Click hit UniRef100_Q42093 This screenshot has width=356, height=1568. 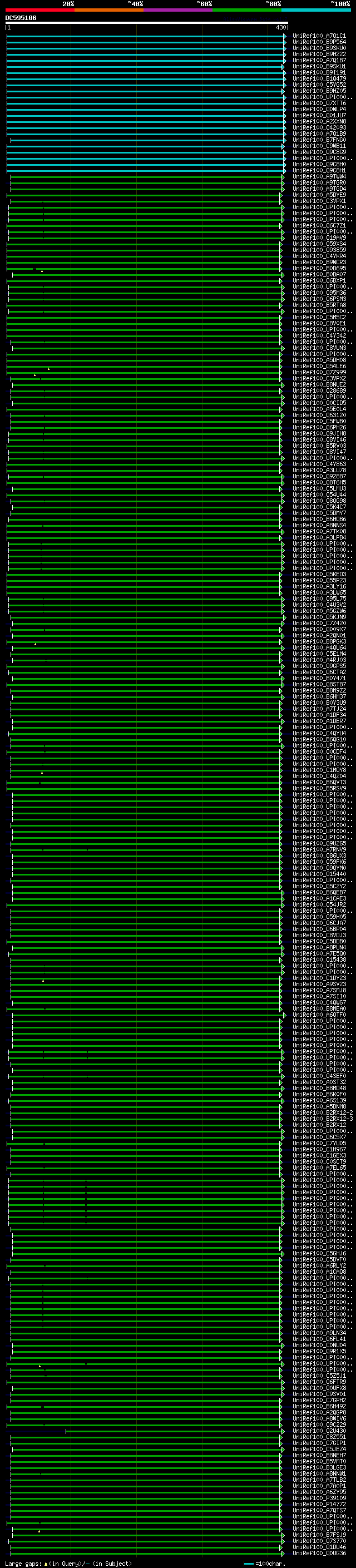point(319,128)
